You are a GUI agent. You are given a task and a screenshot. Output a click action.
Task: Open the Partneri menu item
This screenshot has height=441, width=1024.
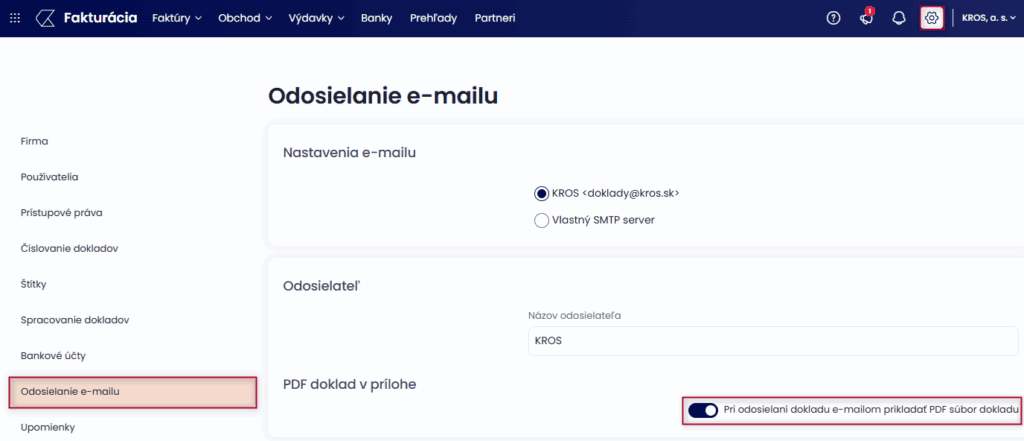(x=495, y=18)
